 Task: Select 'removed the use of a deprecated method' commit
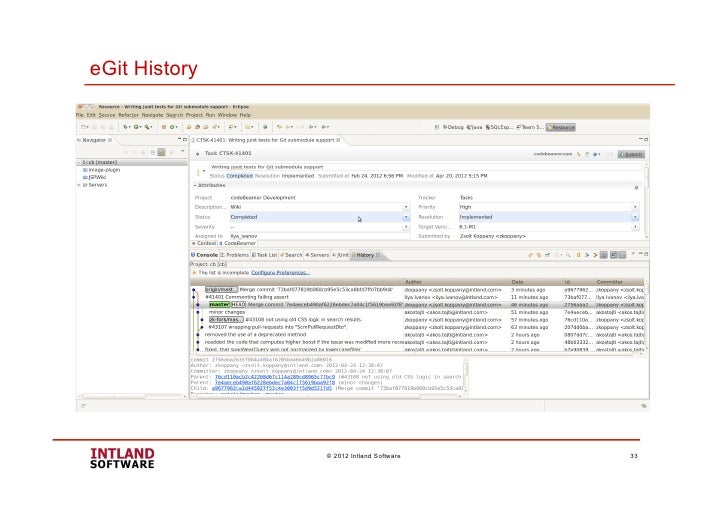click(x=418, y=334)
